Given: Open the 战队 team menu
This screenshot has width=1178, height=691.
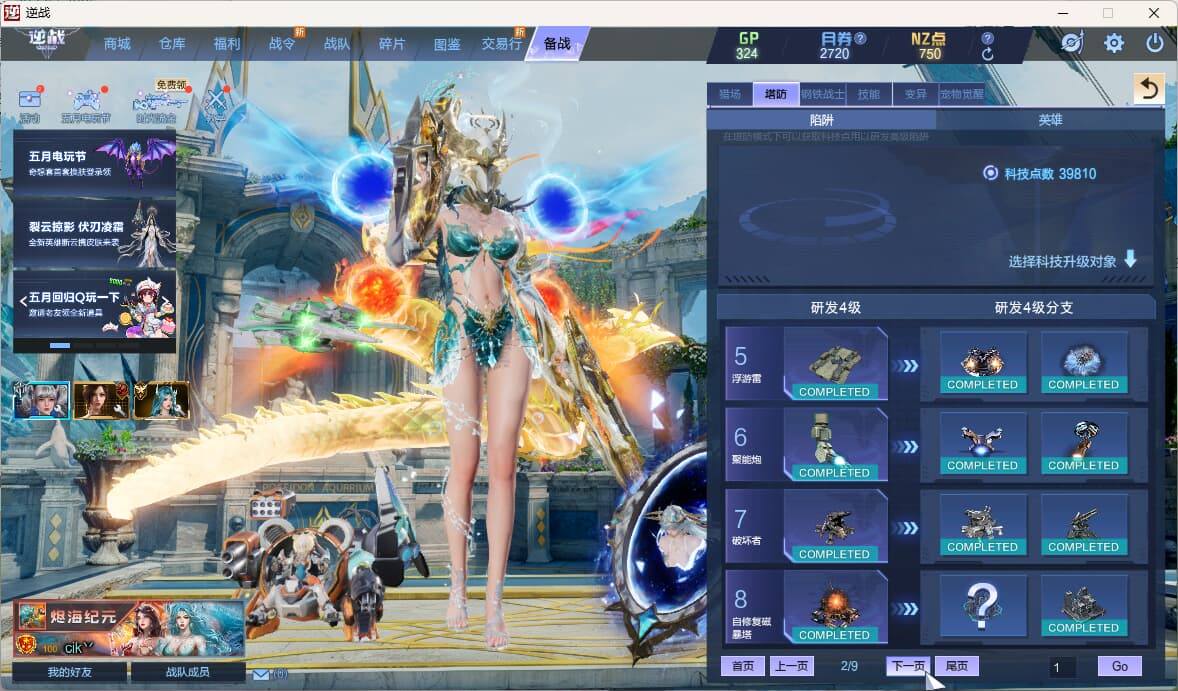Looking at the screenshot, I should [337, 44].
